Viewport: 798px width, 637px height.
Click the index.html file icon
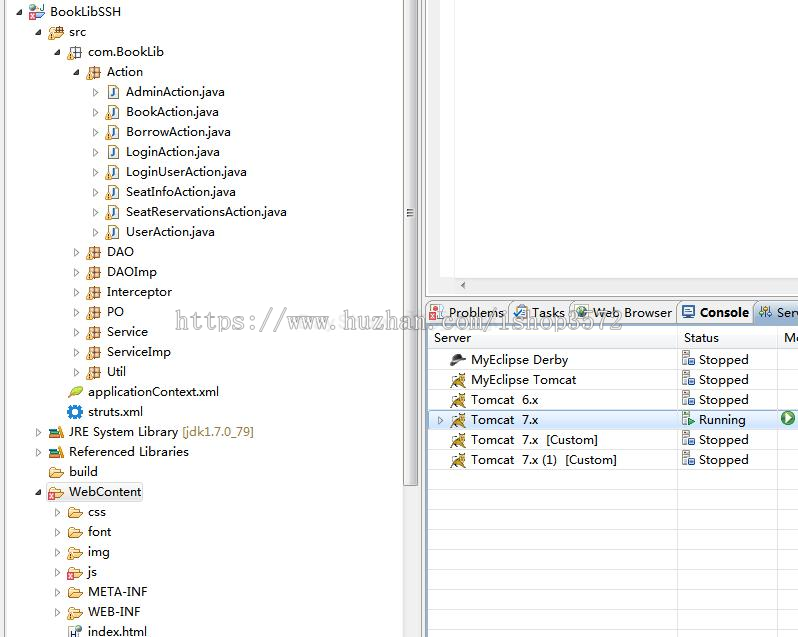(x=75, y=631)
